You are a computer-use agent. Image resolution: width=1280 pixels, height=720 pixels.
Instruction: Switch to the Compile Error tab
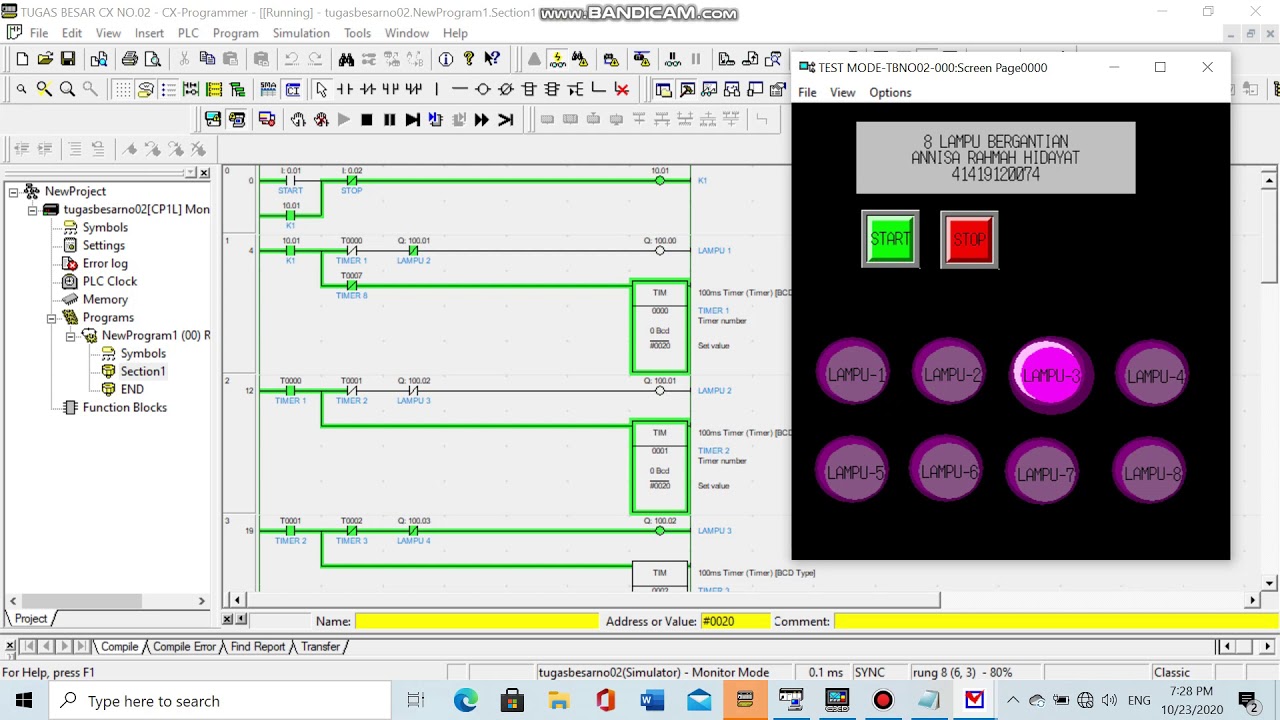[x=184, y=647]
